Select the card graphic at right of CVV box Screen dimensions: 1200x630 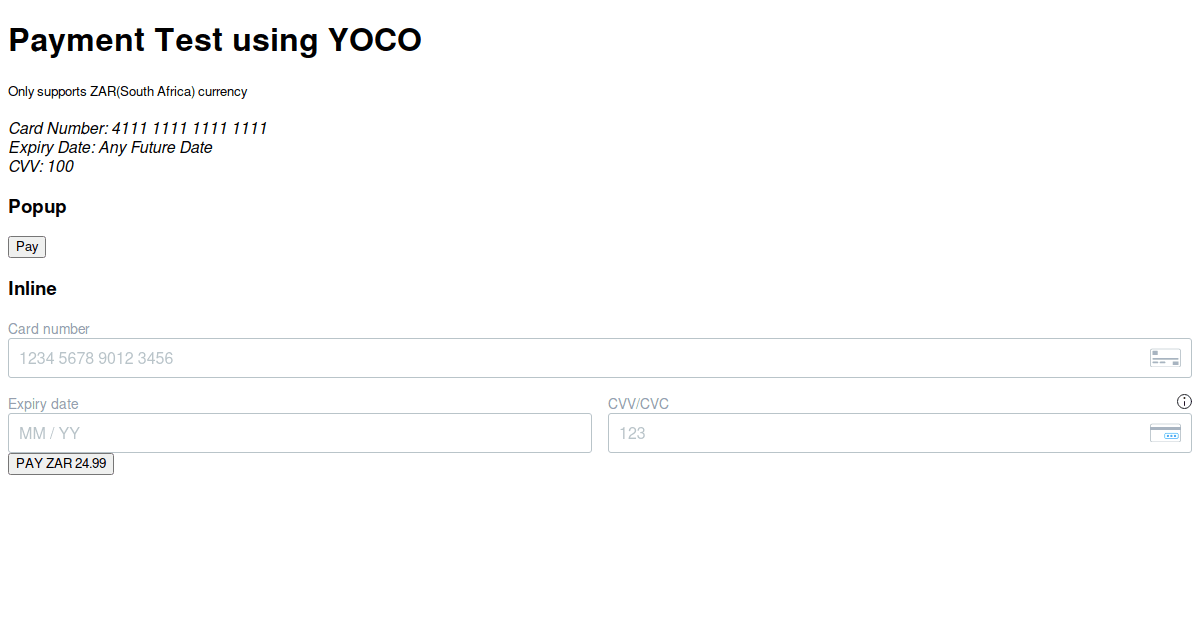[1165, 433]
